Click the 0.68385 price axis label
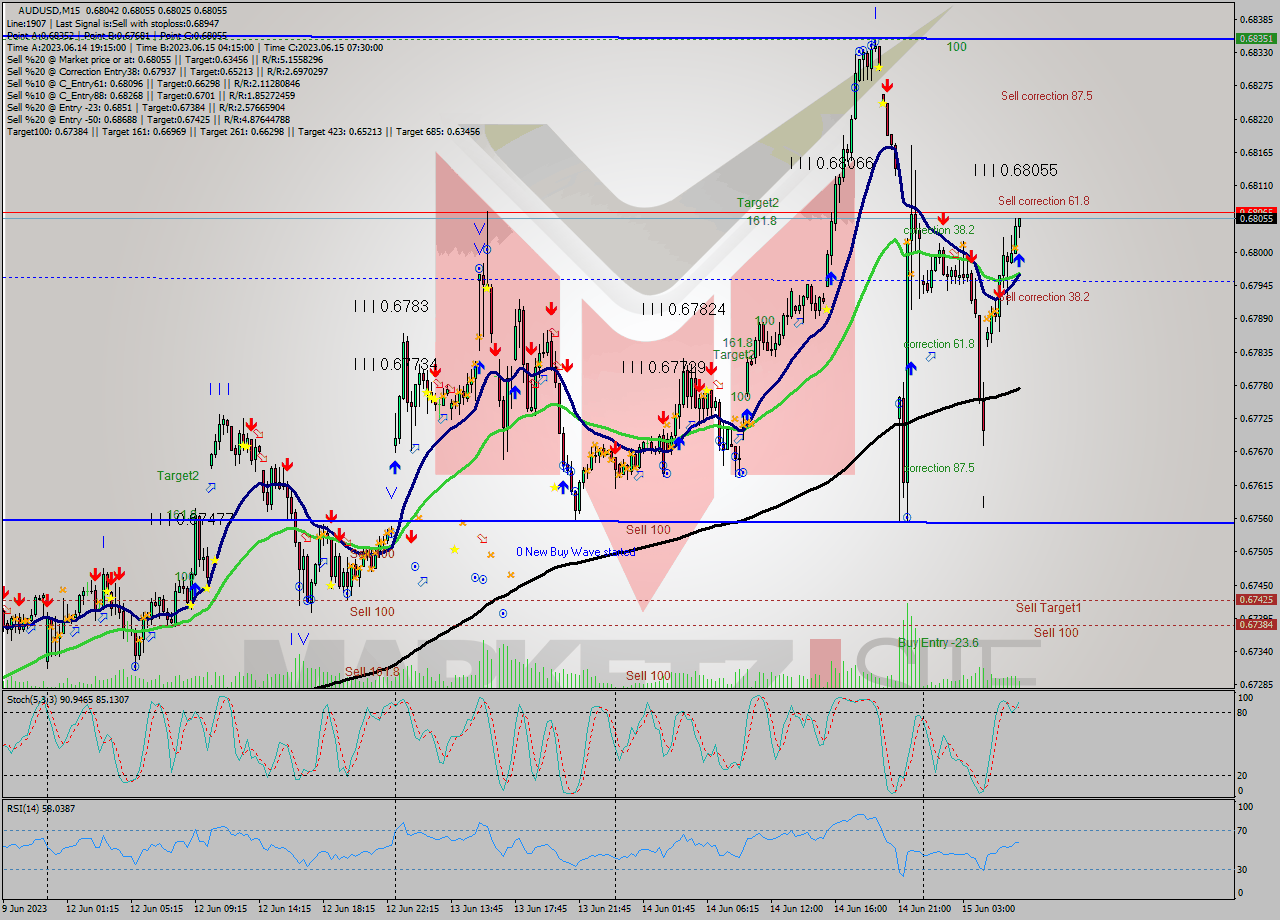Image resolution: width=1280 pixels, height=920 pixels. click(1256, 19)
